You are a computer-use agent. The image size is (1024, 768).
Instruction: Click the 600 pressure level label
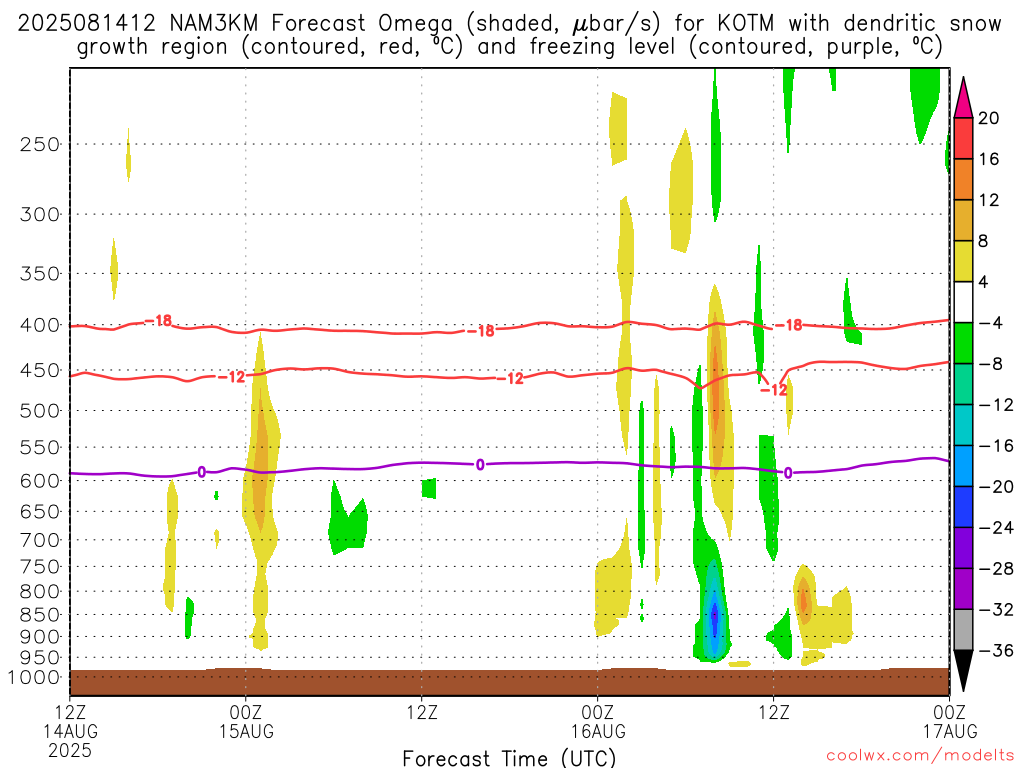(x=40, y=481)
